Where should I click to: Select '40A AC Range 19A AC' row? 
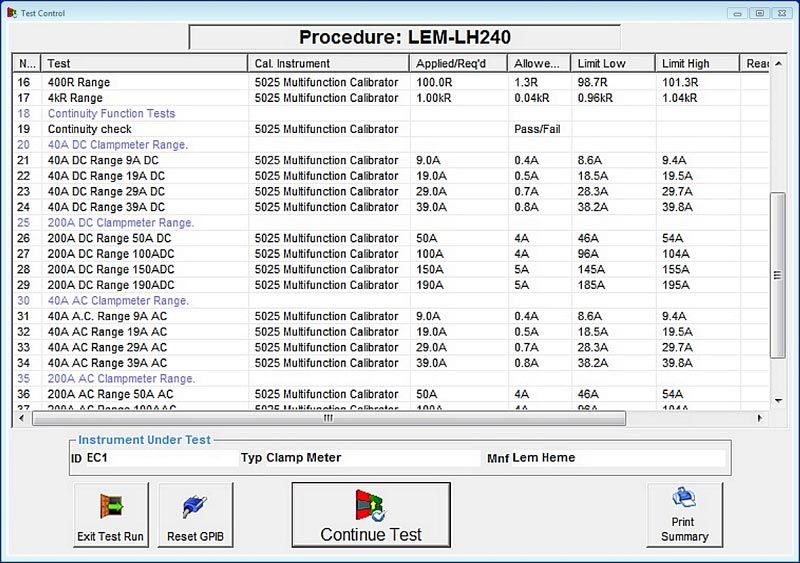pos(391,332)
